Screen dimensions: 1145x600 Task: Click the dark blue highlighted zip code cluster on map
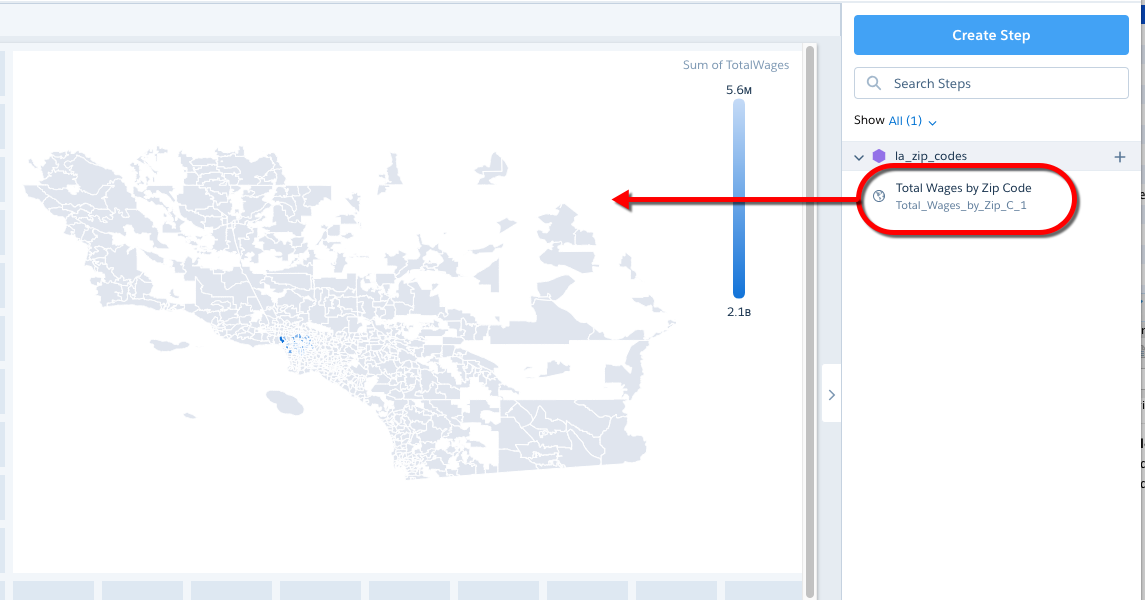pos(283,339)
